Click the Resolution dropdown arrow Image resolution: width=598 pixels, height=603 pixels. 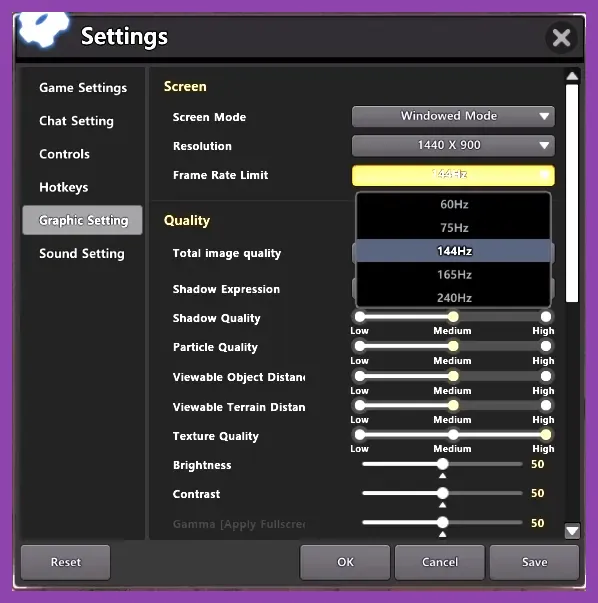[544, 145]
